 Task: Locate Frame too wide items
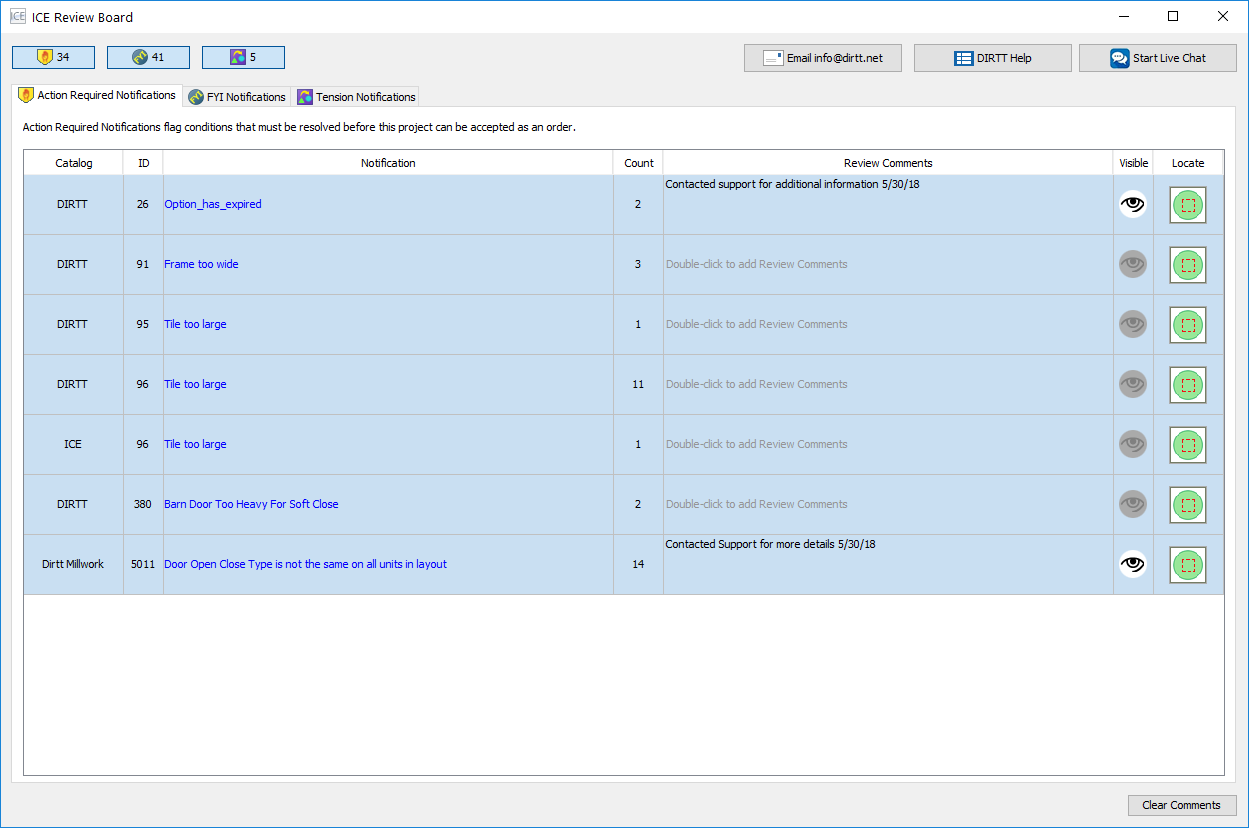1188,265
